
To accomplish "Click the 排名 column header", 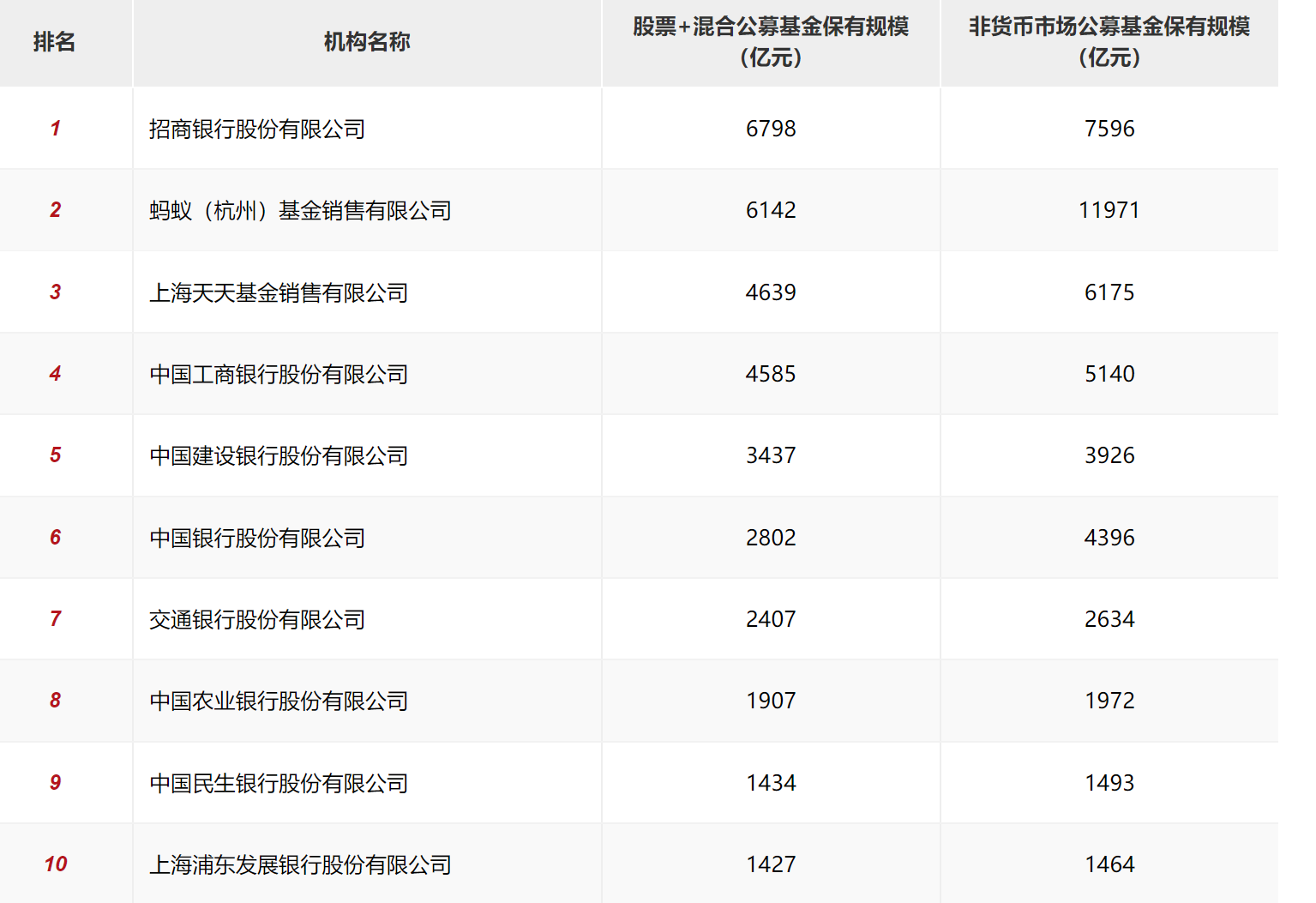I will (55, 42).
